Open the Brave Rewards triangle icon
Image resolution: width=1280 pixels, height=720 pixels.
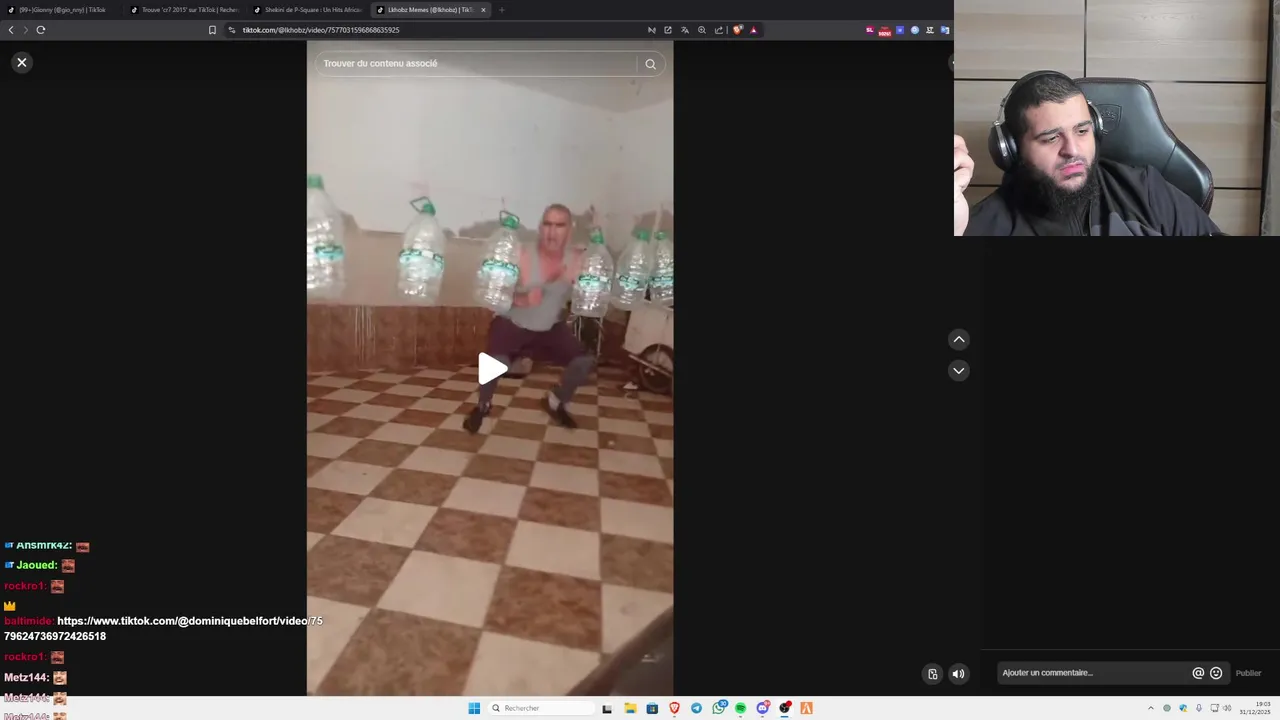coord(754,30)
